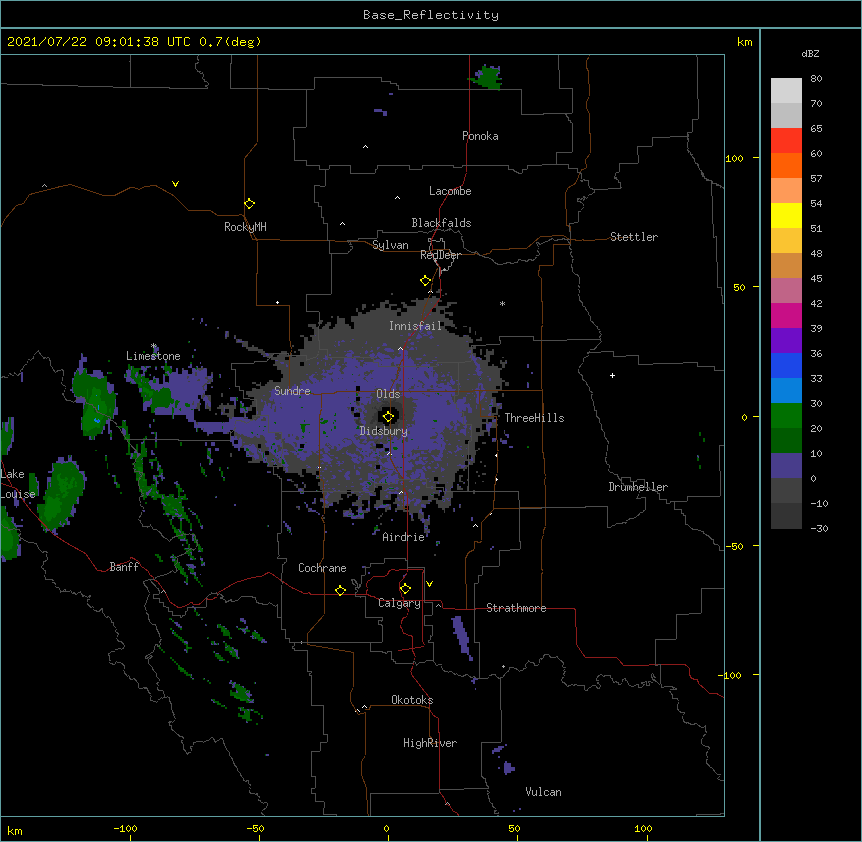Click the Lacombe city label
Screen dimensions: 862x842
coord(450,191)
